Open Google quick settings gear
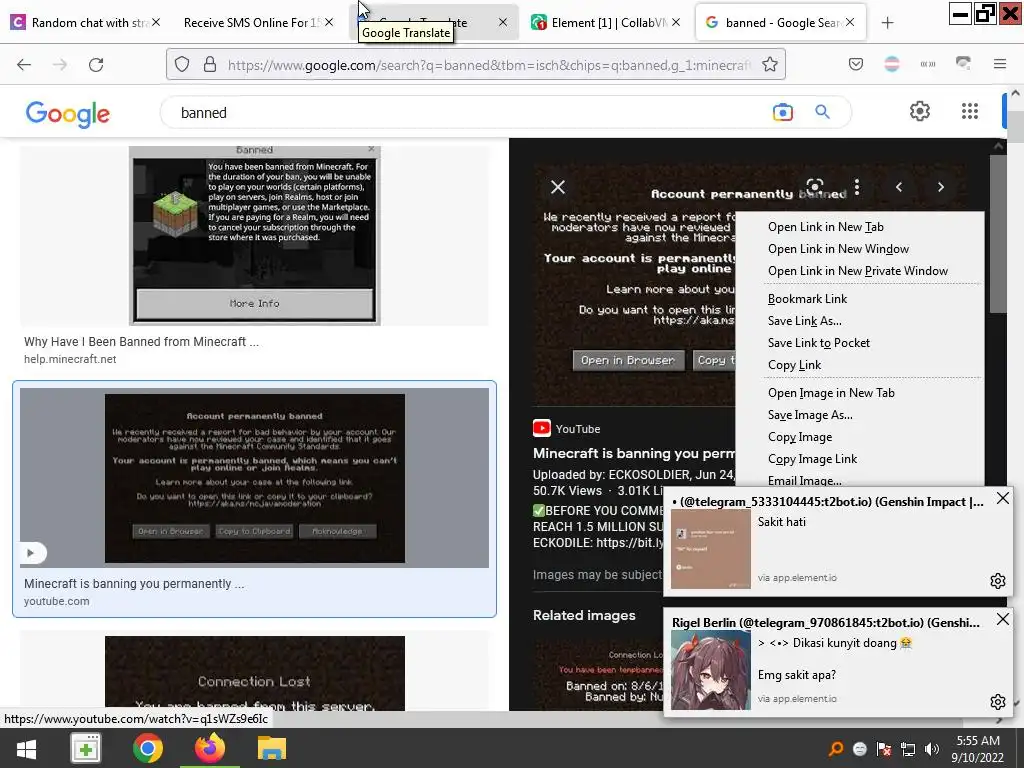 tap(920, 111)
